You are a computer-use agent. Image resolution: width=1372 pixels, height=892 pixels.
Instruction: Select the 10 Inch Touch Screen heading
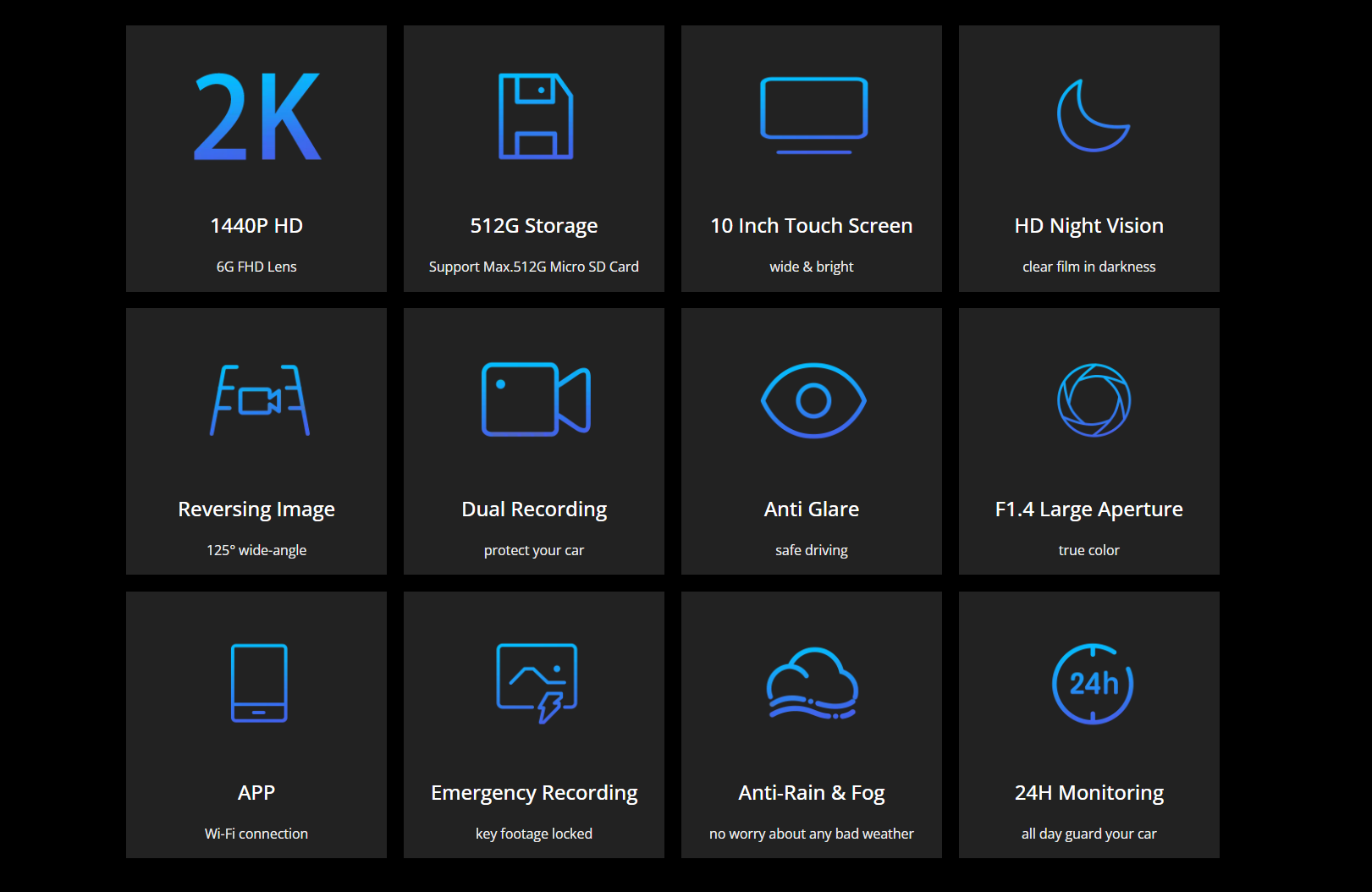[x=811, y=226]
